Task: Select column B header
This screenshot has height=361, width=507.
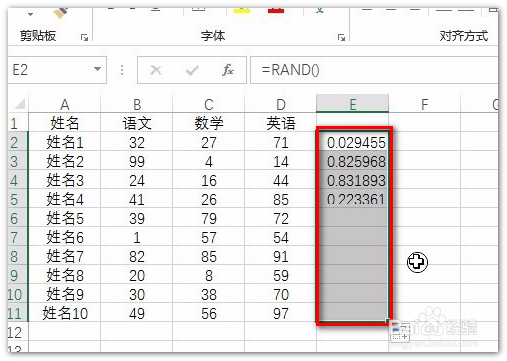Action: click(137, 104)
